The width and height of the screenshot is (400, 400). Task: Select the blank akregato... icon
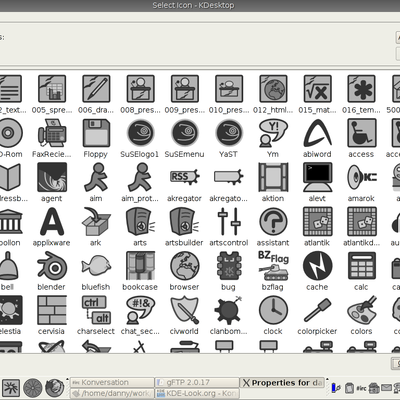[x=229, y=177]
